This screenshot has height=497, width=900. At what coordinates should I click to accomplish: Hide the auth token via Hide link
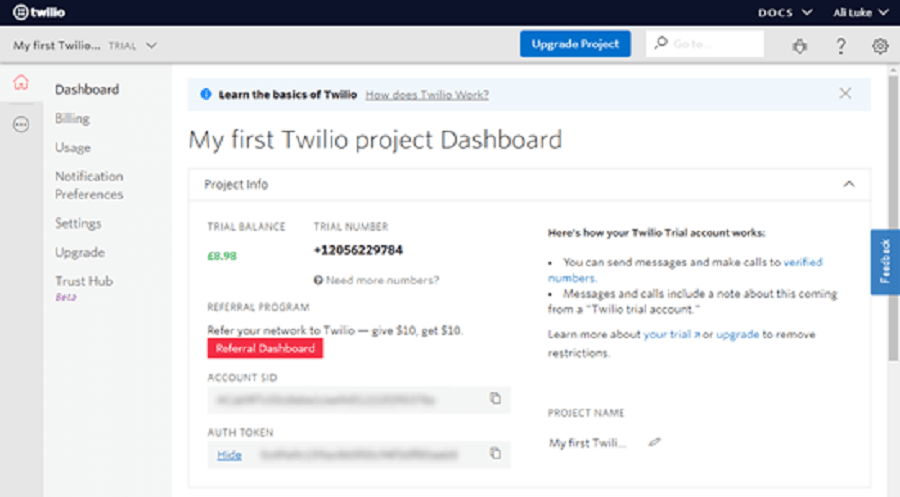point(229,455)
